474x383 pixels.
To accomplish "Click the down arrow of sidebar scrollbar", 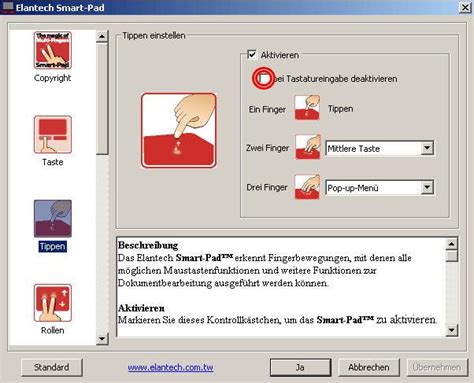I will click(x=102, y=339).
